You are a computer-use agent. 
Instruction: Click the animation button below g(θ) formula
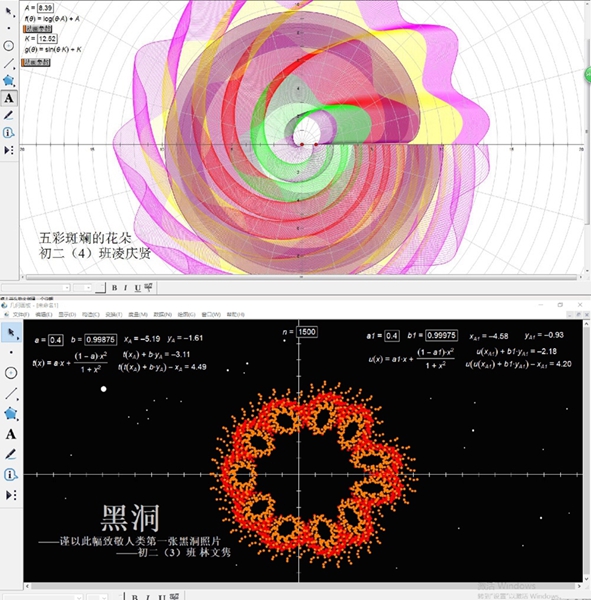coord(36,62)
